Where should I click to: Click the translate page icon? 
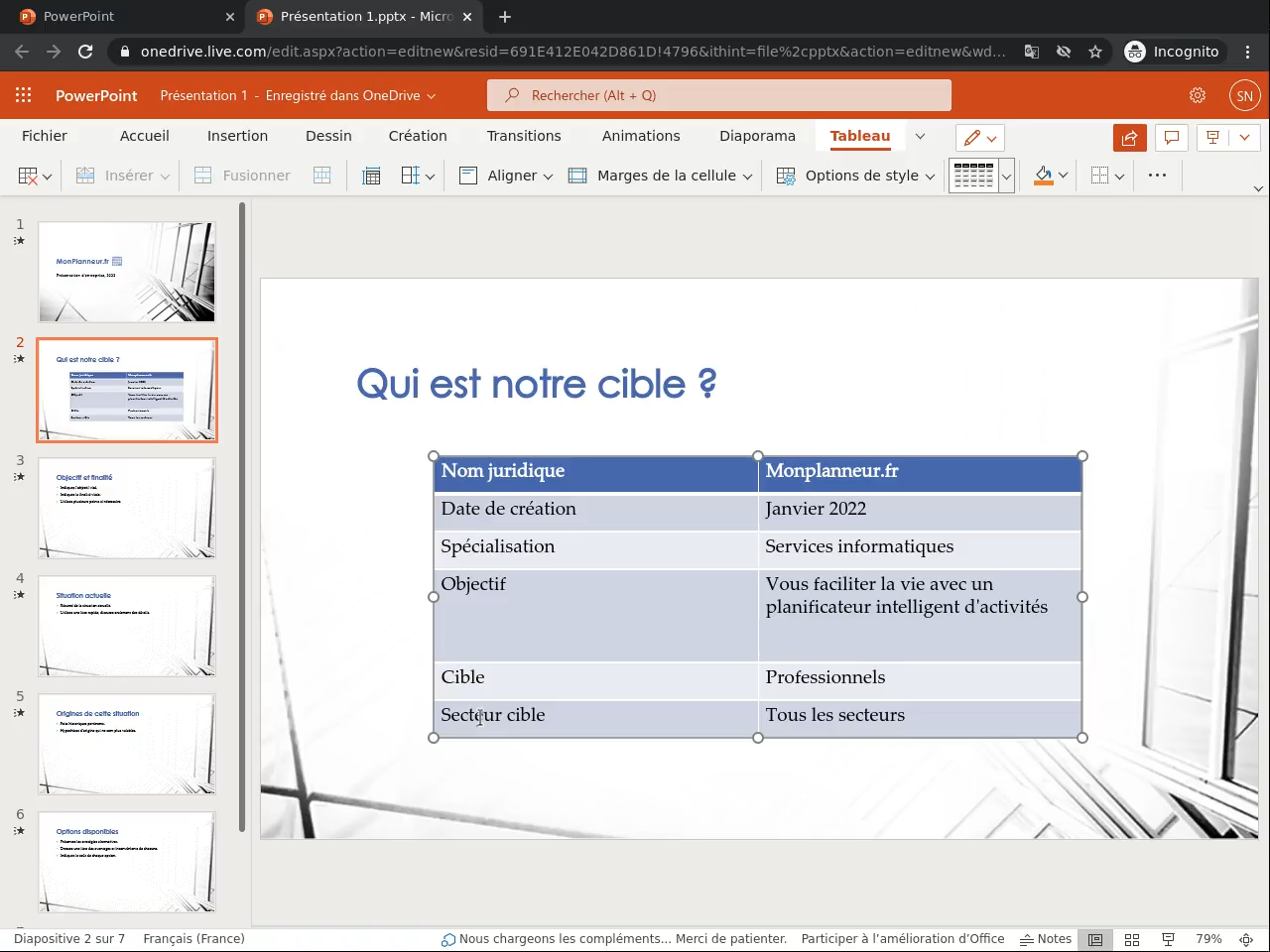[x=1032, y=52]
